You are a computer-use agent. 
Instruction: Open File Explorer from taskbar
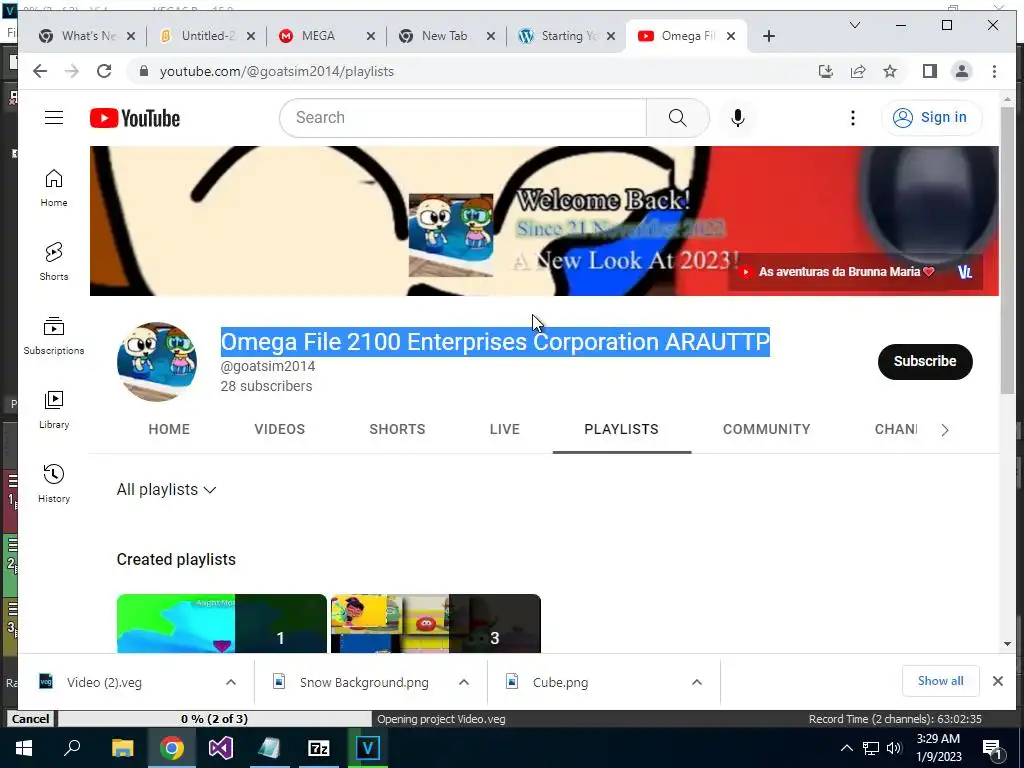(122, 748)
